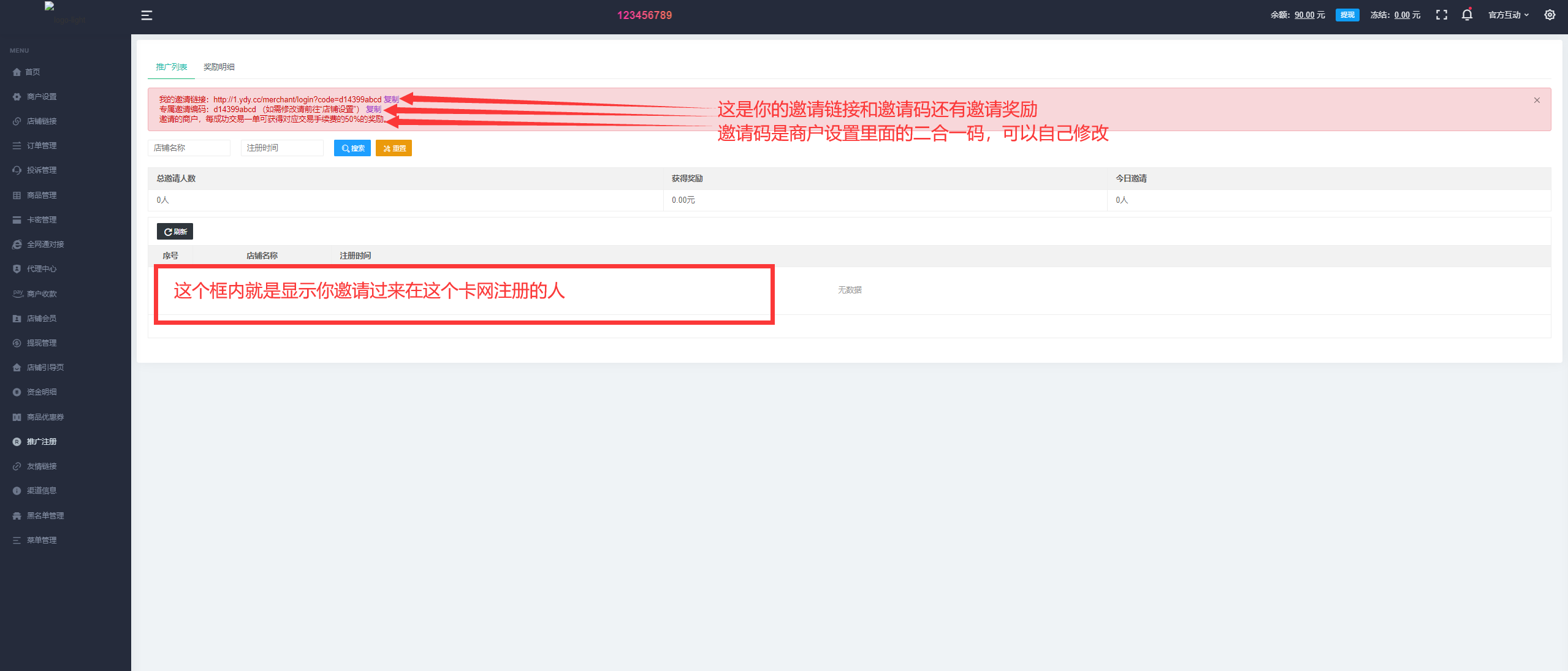This screenshot has width=1568, height=671.
Task: Click the 123456789 title text
Action: click(x=644, y=15)
